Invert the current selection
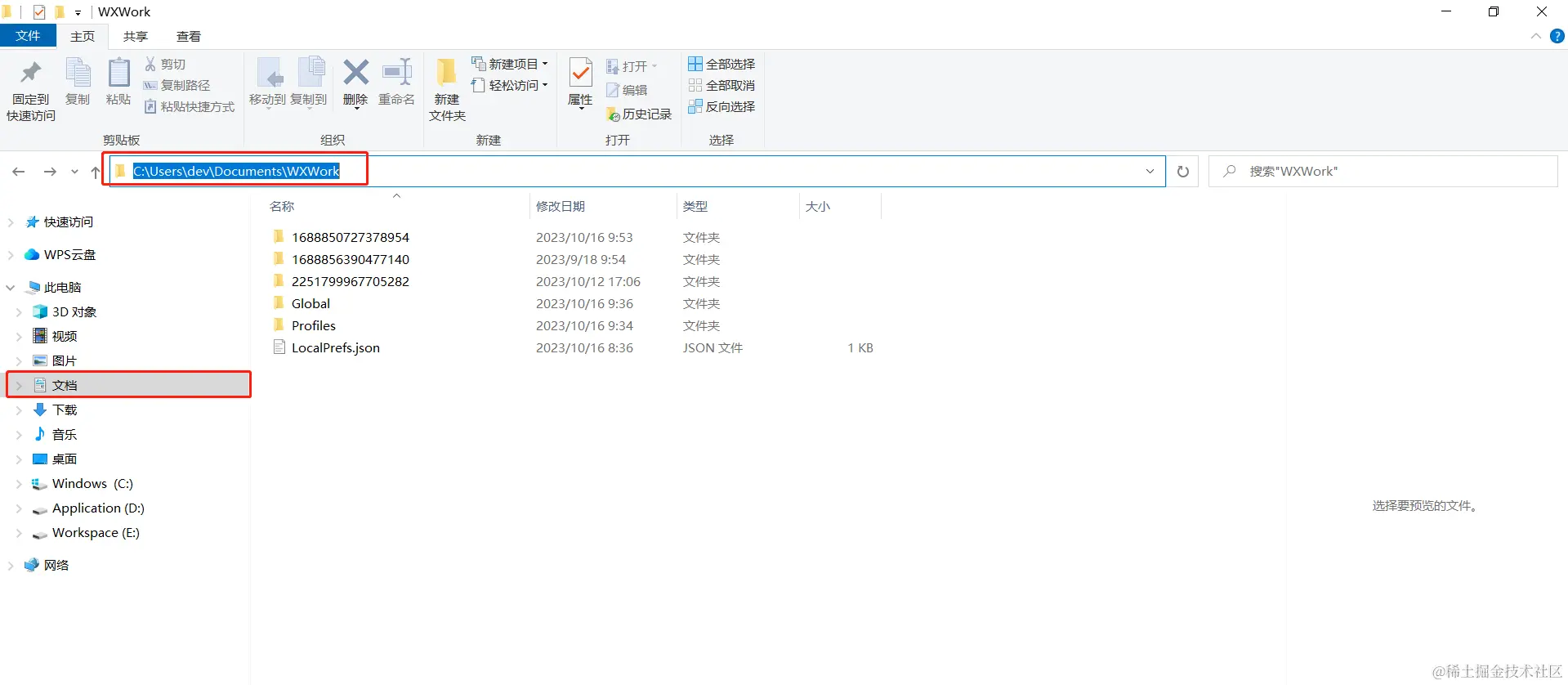 tap(721, 106)
